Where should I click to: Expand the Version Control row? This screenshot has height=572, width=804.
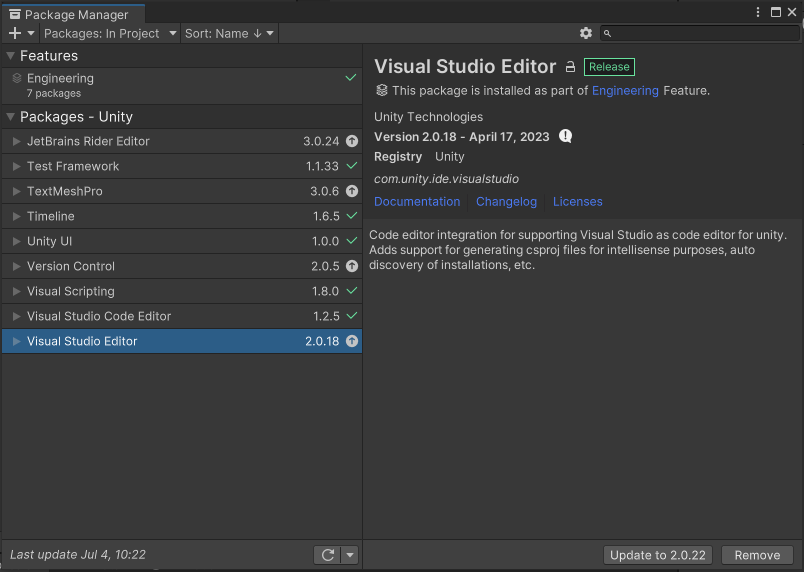[x=16, y=266]
